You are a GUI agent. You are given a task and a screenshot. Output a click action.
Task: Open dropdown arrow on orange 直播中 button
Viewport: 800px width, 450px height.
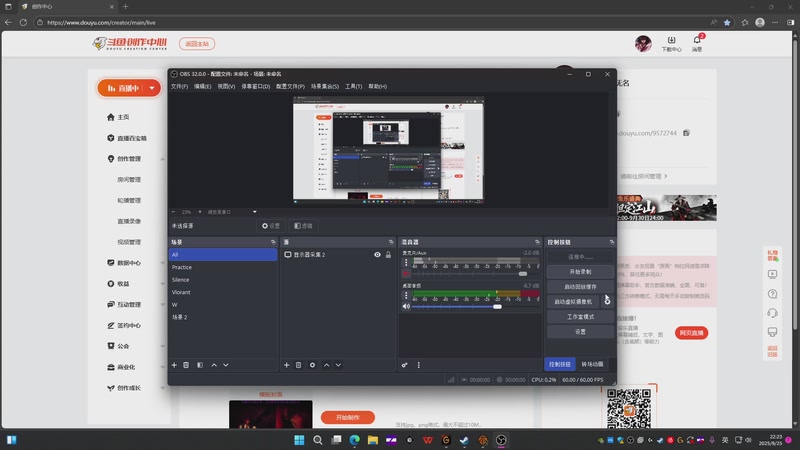152,88
